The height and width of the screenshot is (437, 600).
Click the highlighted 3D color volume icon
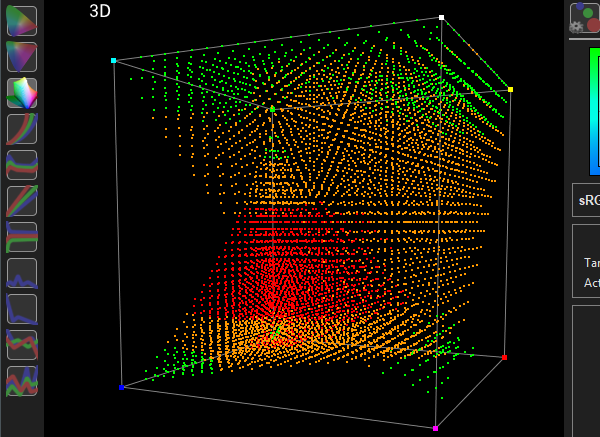click(22, 93)
